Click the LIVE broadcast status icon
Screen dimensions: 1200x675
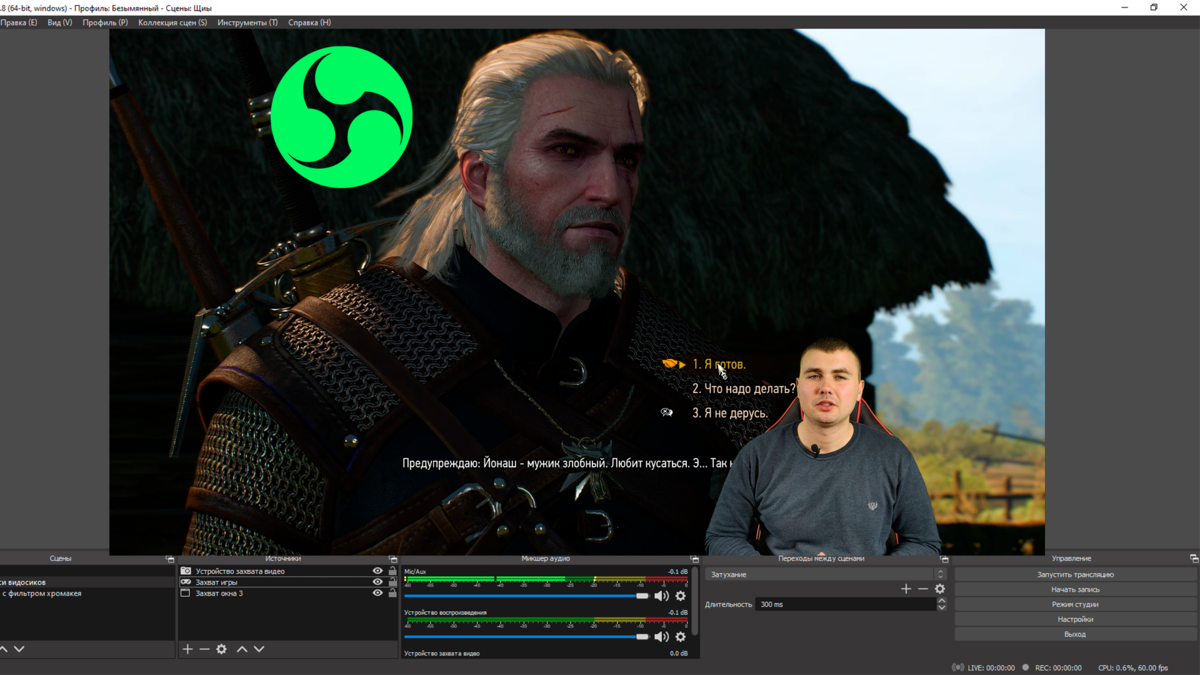(958, 667)
